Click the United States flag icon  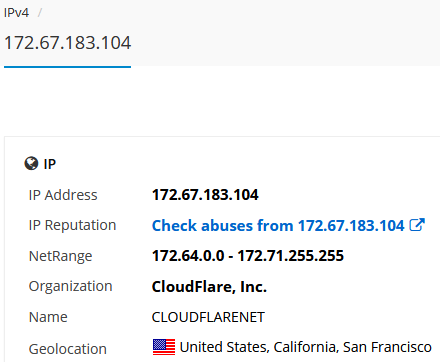point(164,347)
